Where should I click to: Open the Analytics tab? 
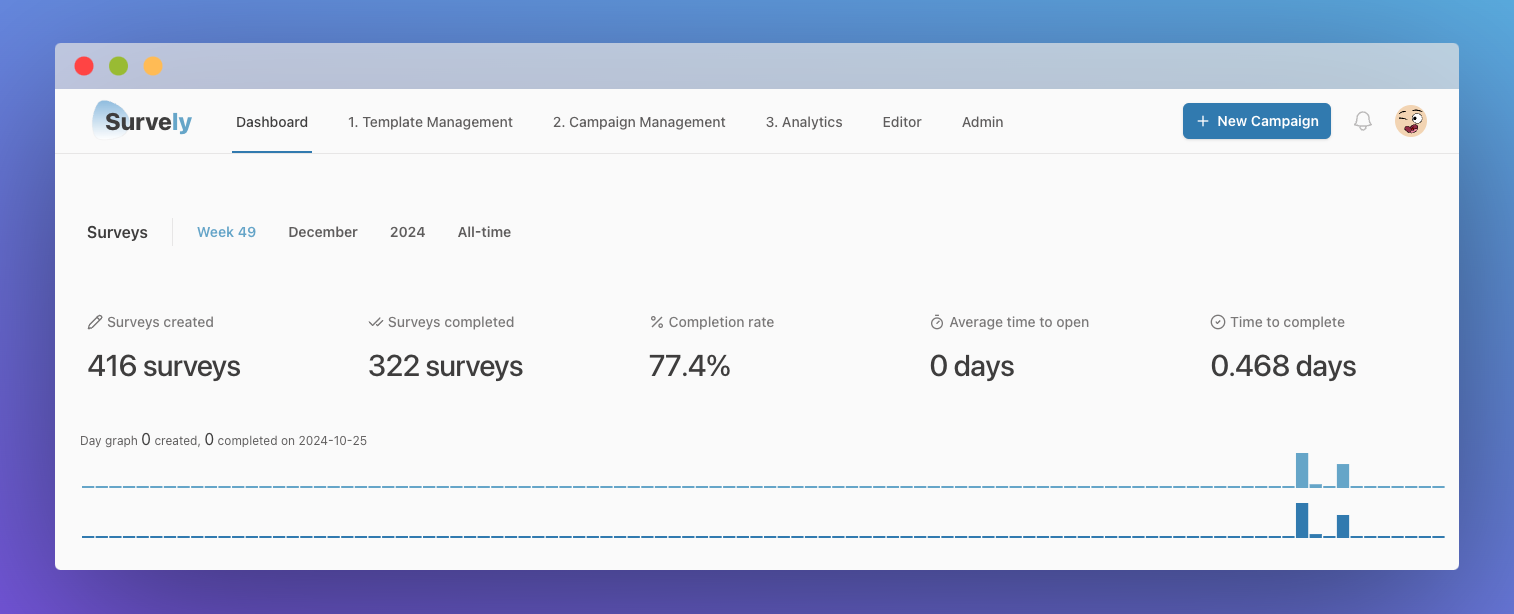(804, 122)
